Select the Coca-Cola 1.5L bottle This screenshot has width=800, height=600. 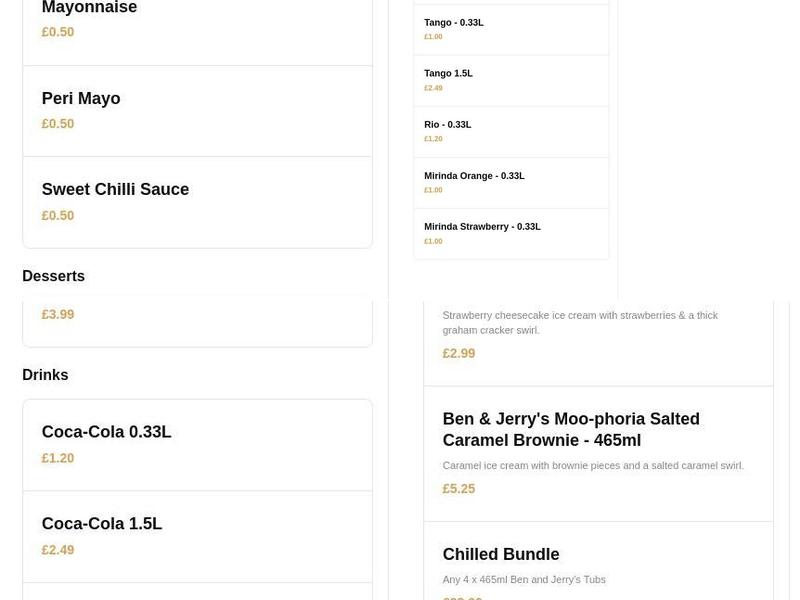pos(197,536)
